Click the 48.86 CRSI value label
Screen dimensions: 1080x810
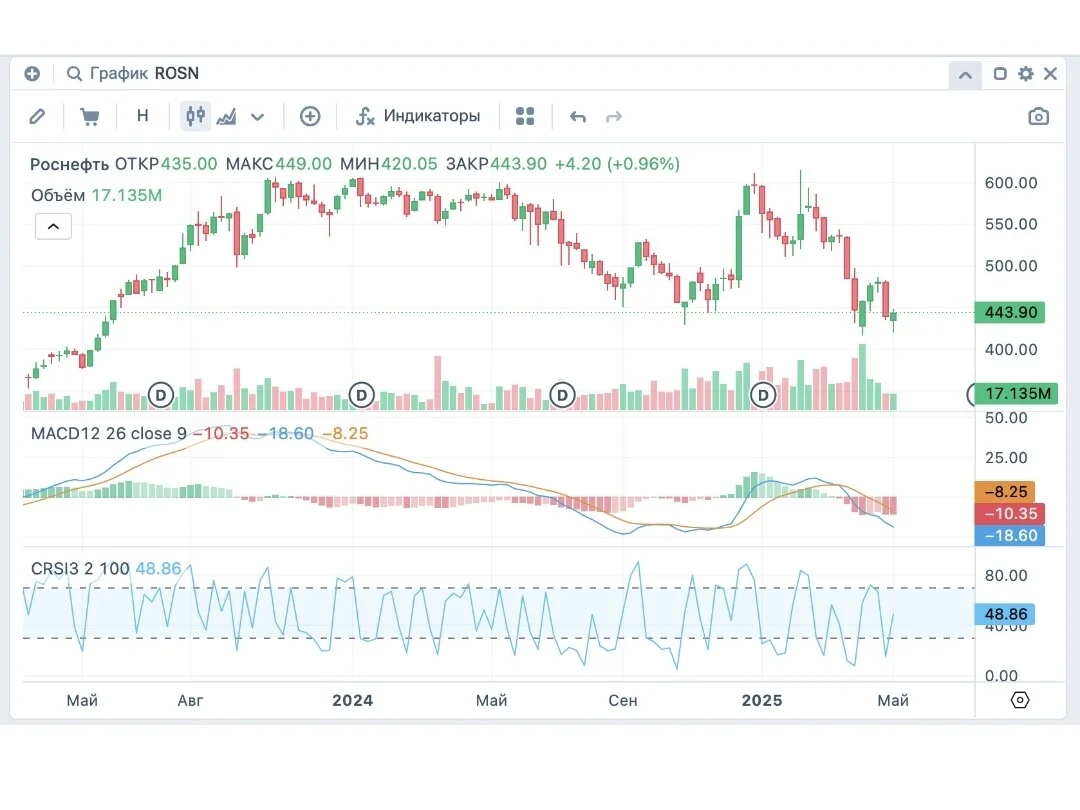click(x=1005, y=614)
